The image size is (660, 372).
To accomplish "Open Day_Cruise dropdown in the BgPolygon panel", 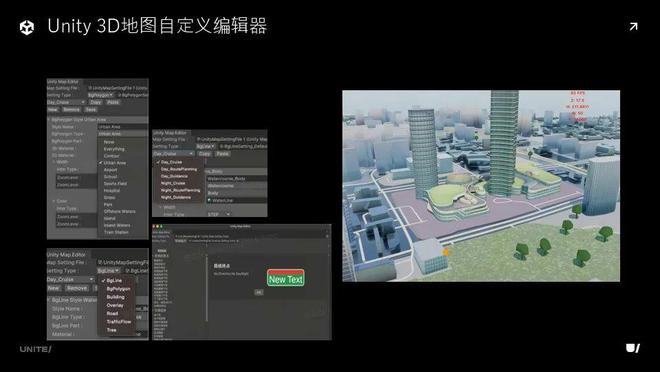I will coord(66,102).
